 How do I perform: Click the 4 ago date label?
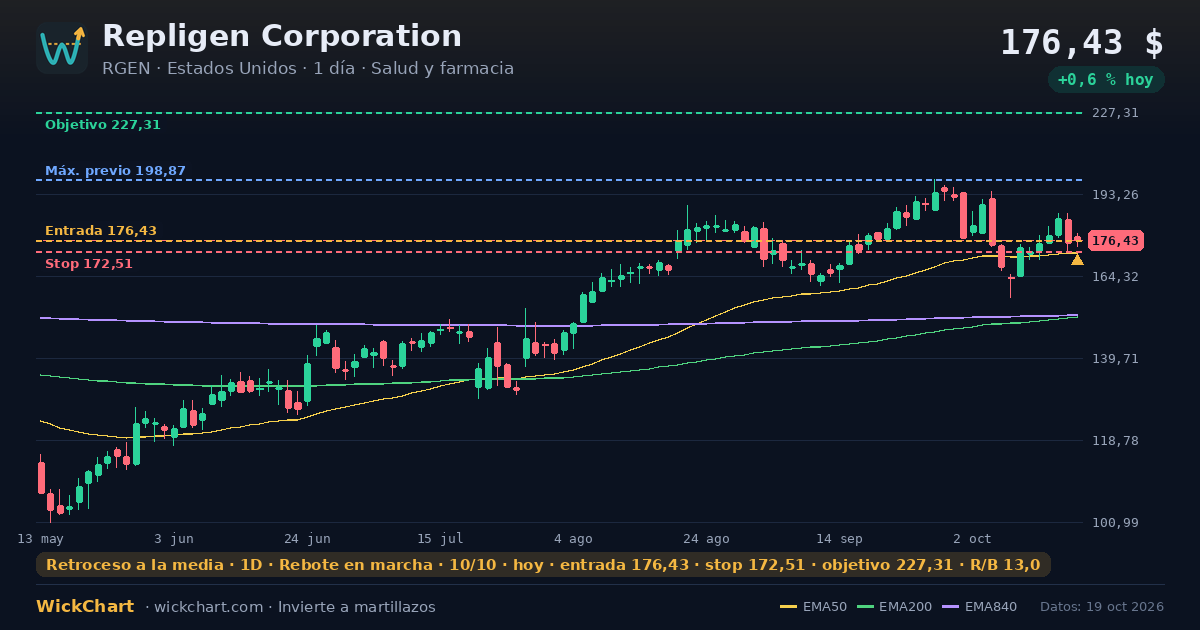[x=573, y=538]
